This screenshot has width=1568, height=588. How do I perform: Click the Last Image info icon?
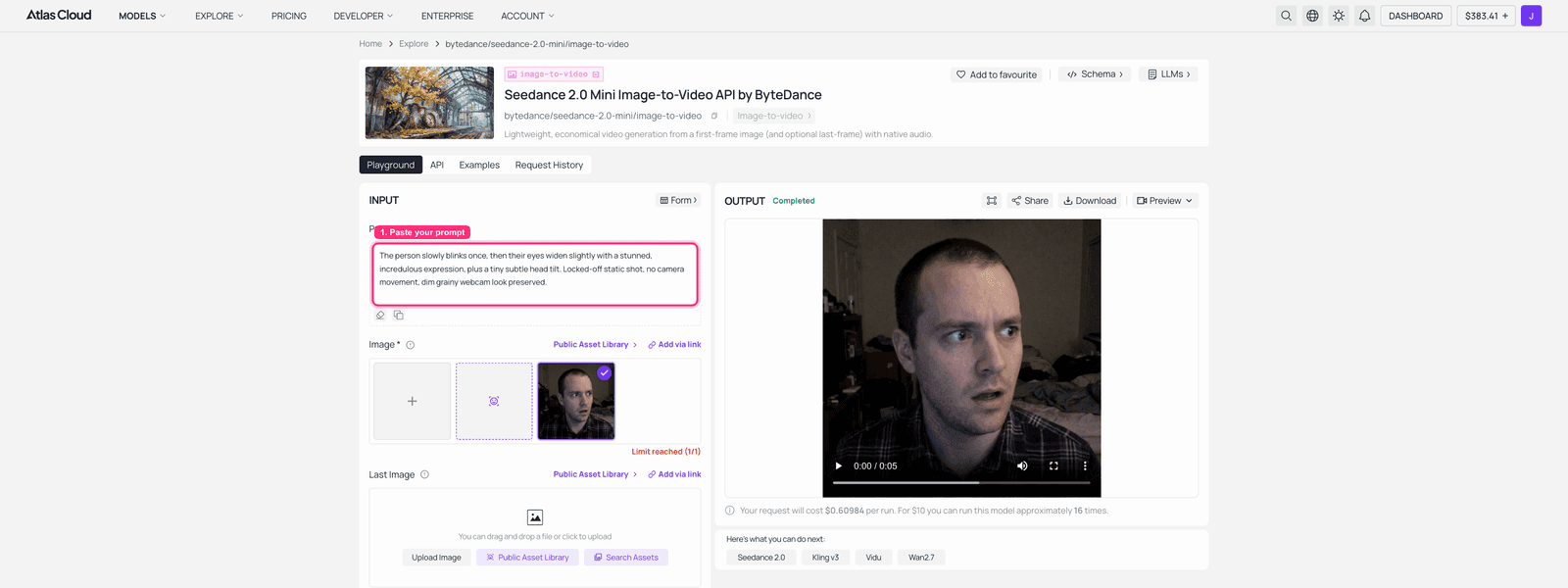pyautogui.click(x=424, y=474)
